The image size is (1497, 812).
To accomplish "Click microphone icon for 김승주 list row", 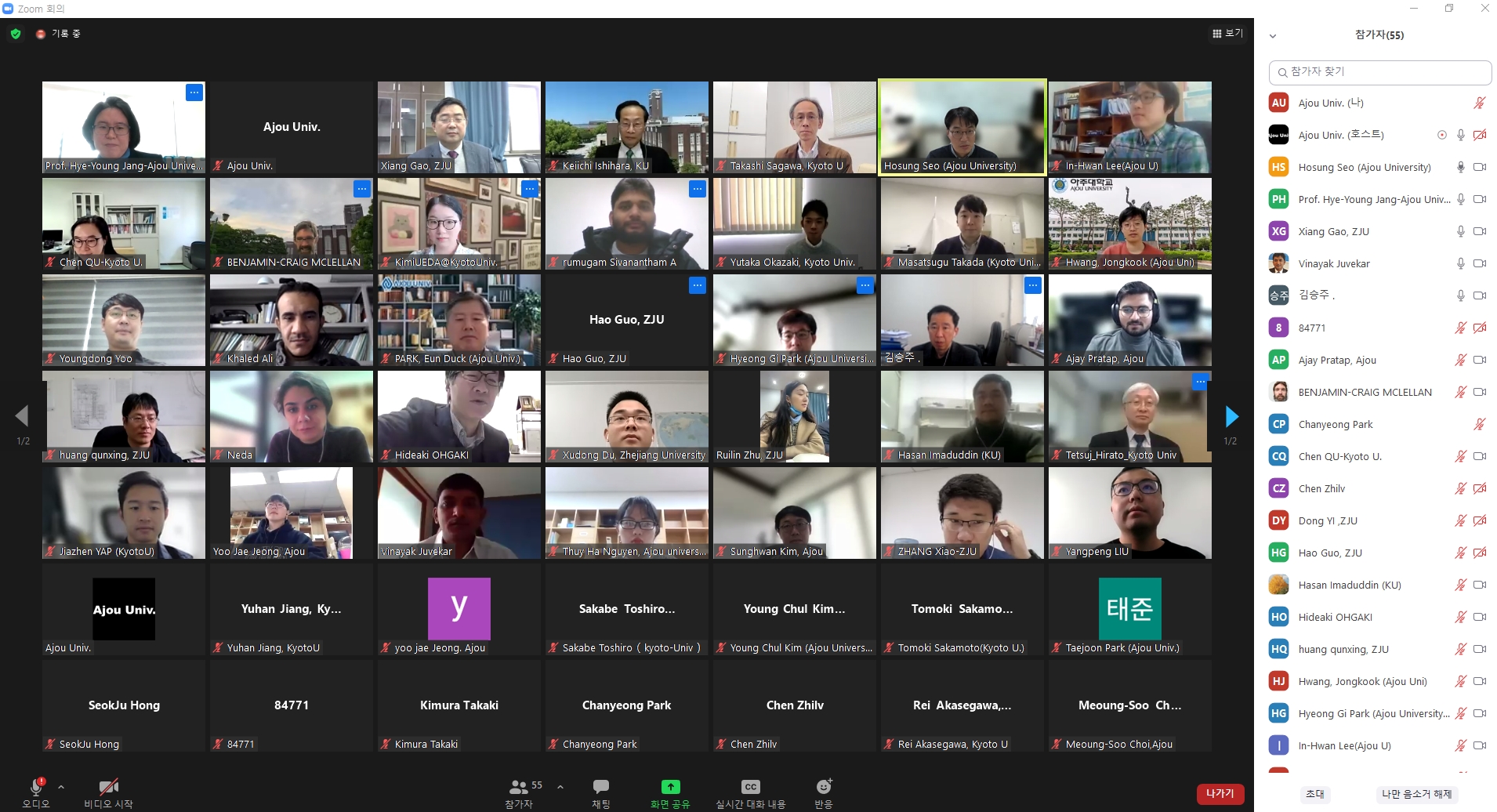I will click(x=1461, y=295).
